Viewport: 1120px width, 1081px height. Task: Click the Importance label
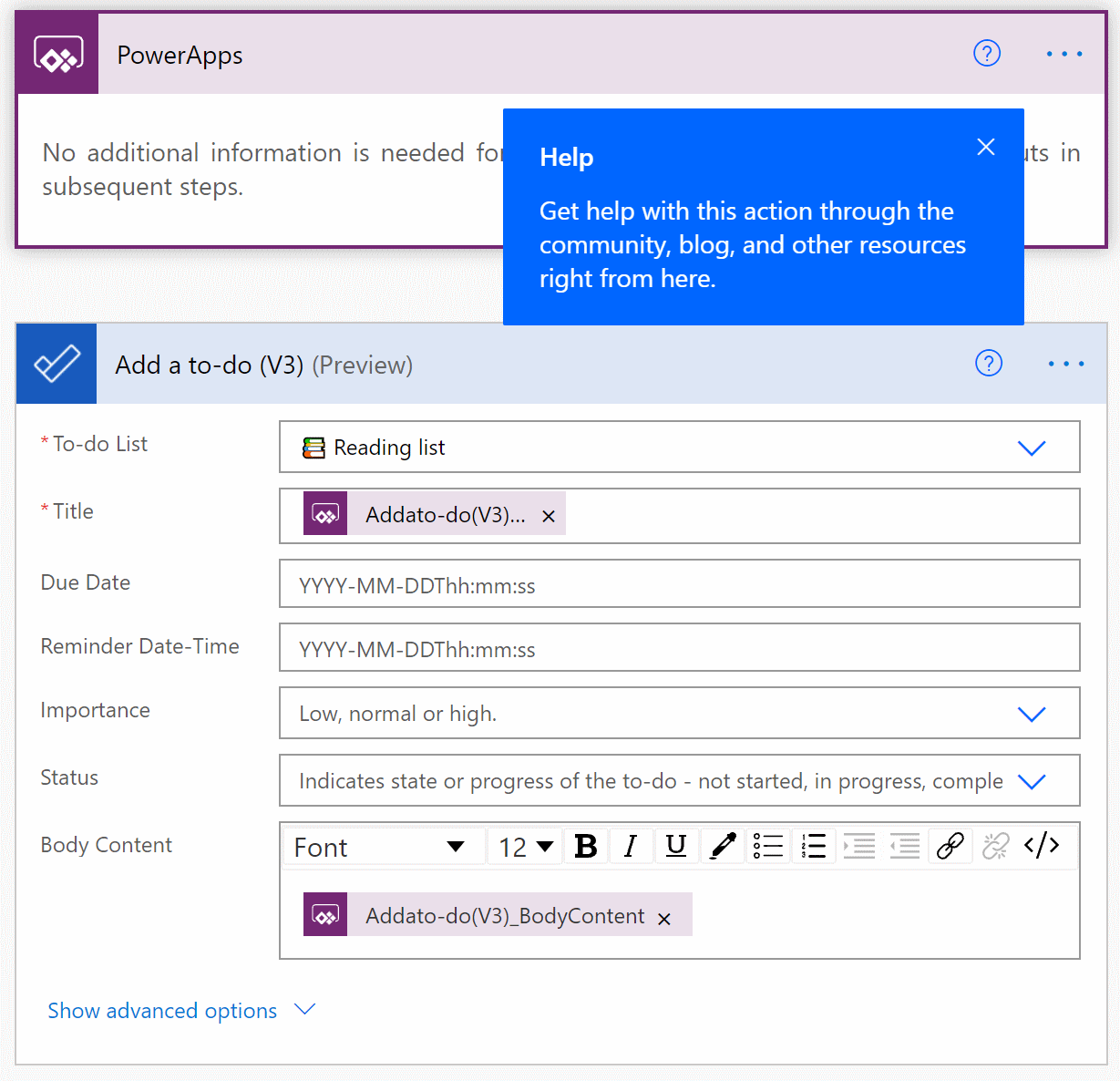[x=95, y=710]
